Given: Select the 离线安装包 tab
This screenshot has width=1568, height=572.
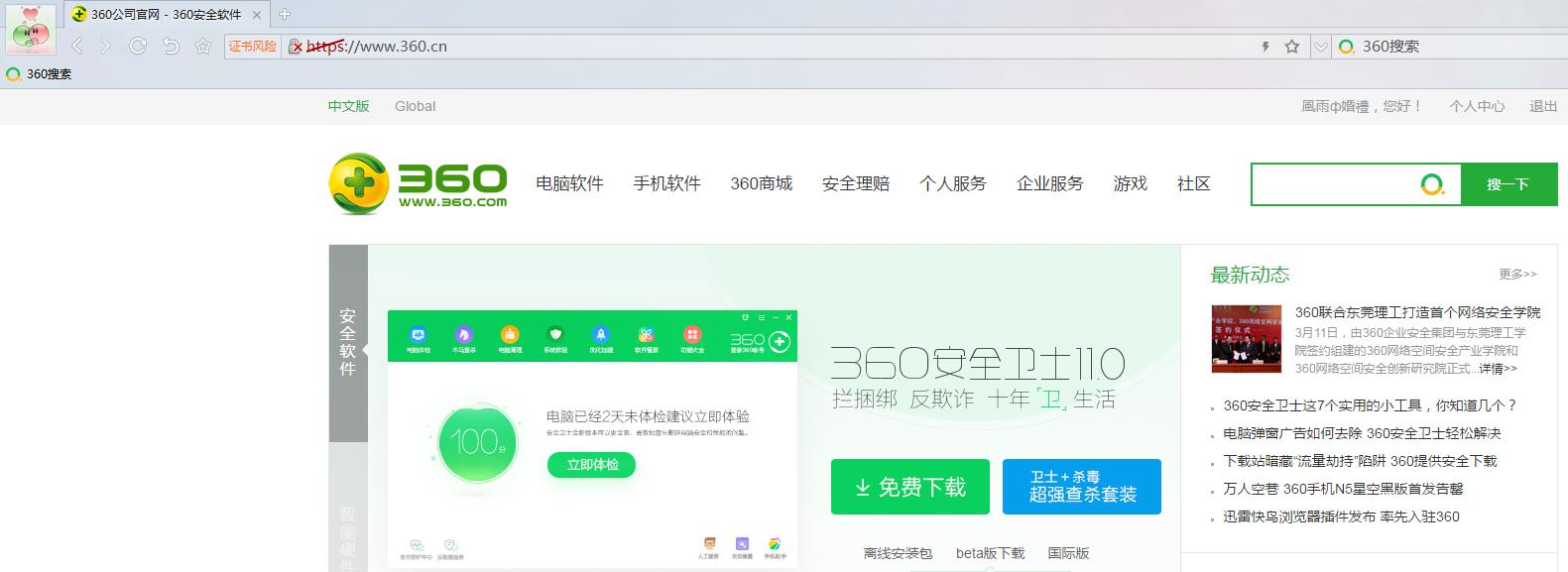Looking at the screenshot, I should coord(898,553).
